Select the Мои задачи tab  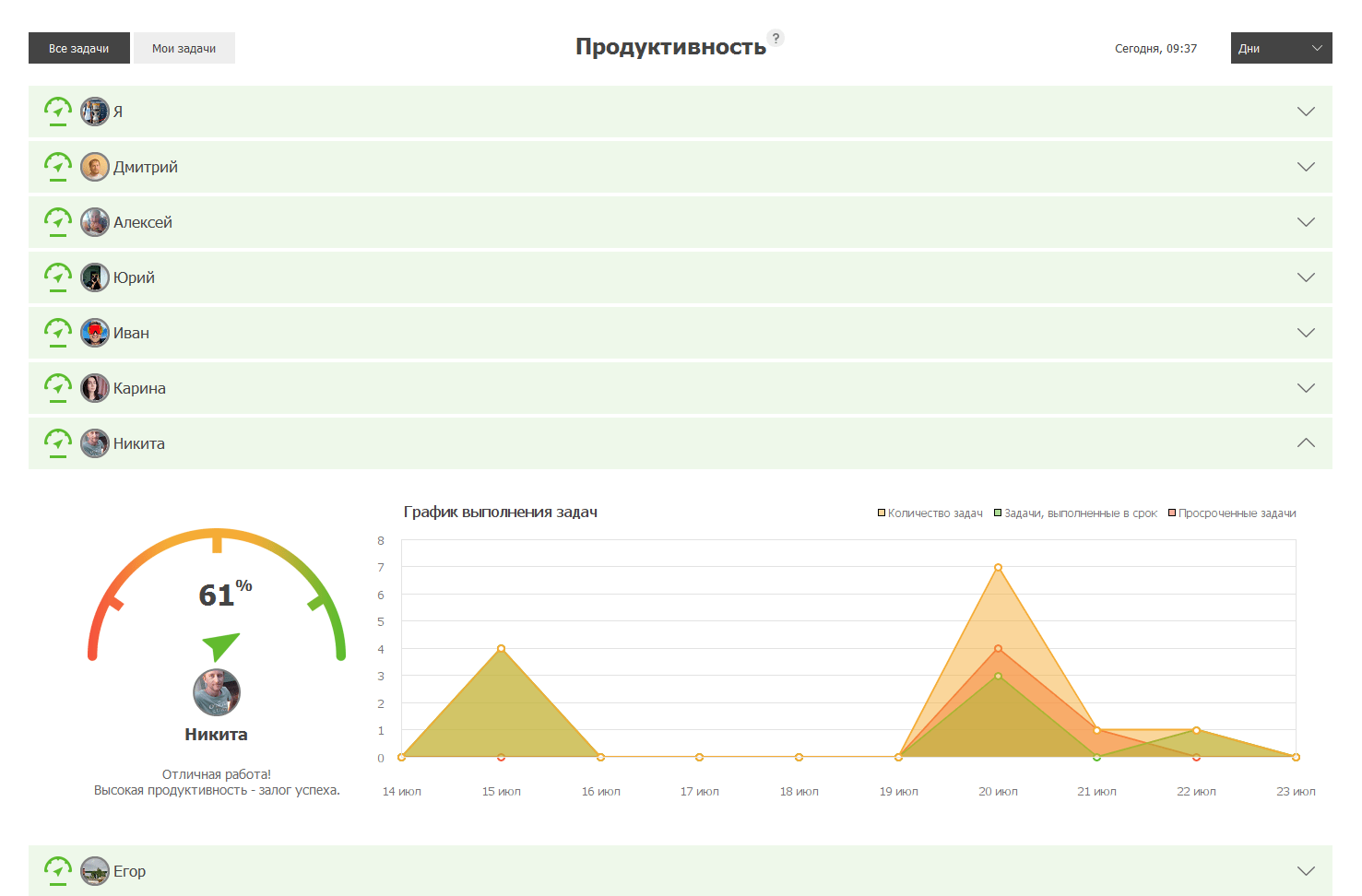[184, 48]
